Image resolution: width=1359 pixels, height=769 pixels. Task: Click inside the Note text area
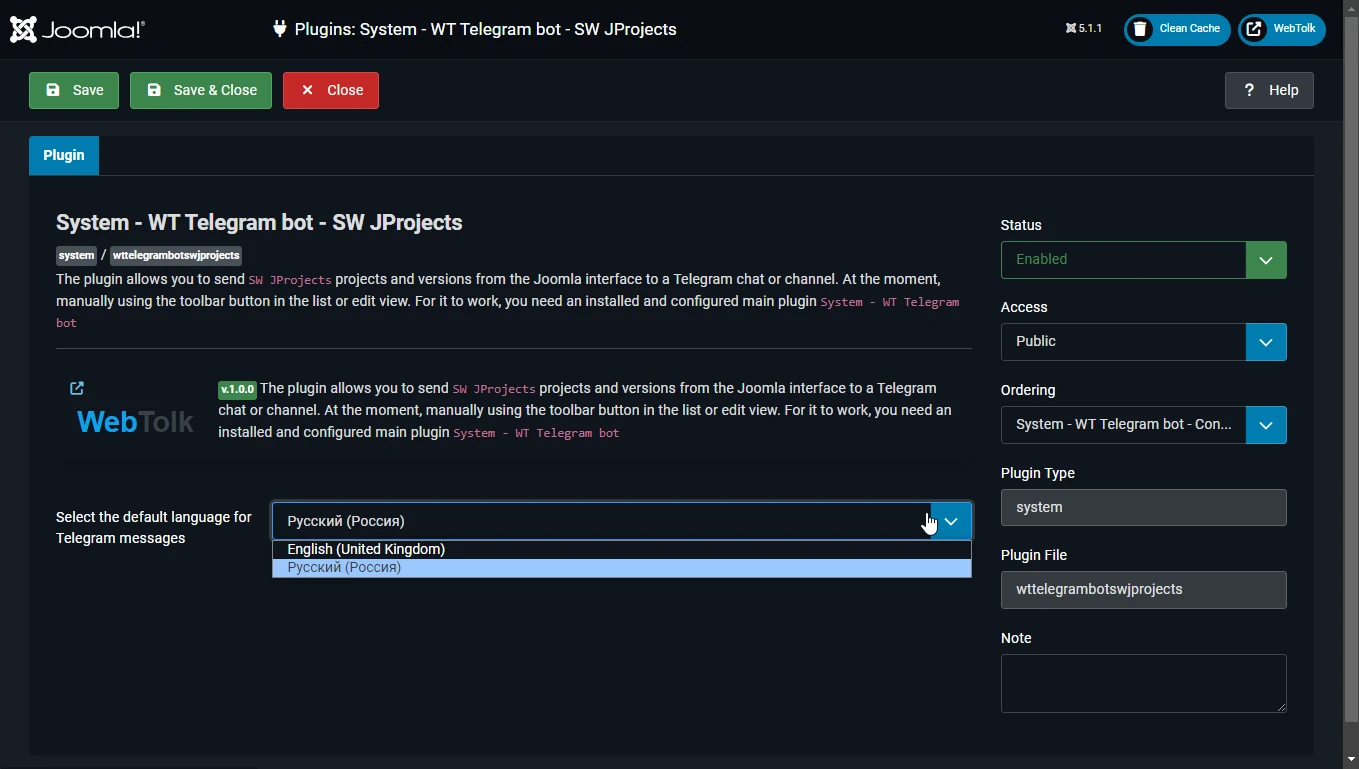pyautogui.click(x=1143, y=683)
